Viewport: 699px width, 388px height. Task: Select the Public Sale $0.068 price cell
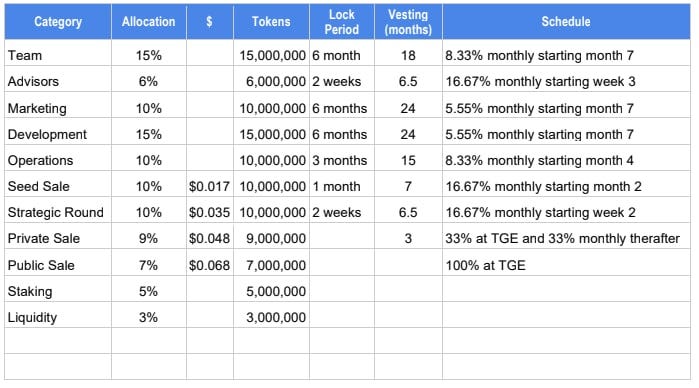210,265
